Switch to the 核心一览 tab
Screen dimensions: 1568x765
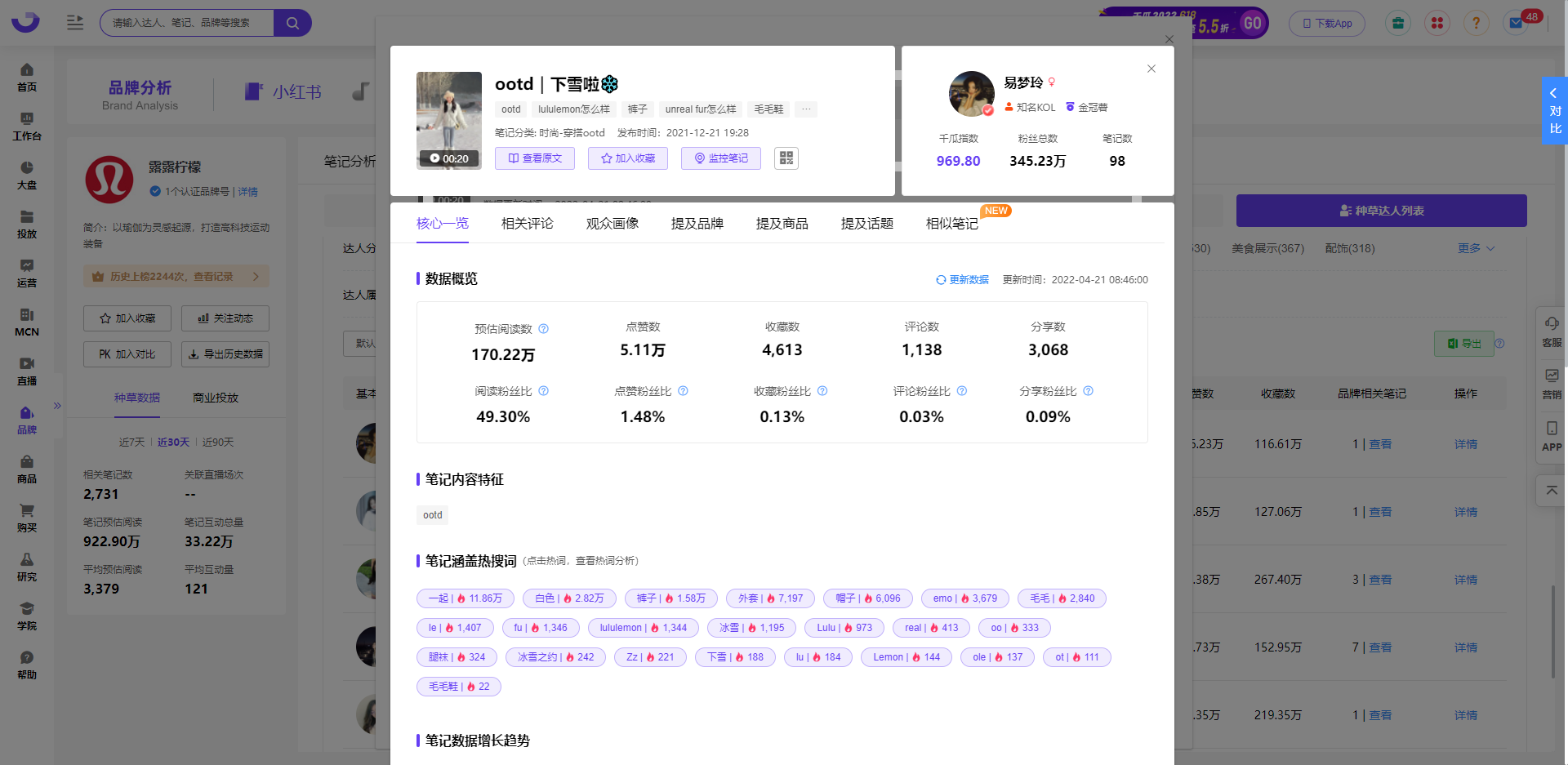coord(443,223)
